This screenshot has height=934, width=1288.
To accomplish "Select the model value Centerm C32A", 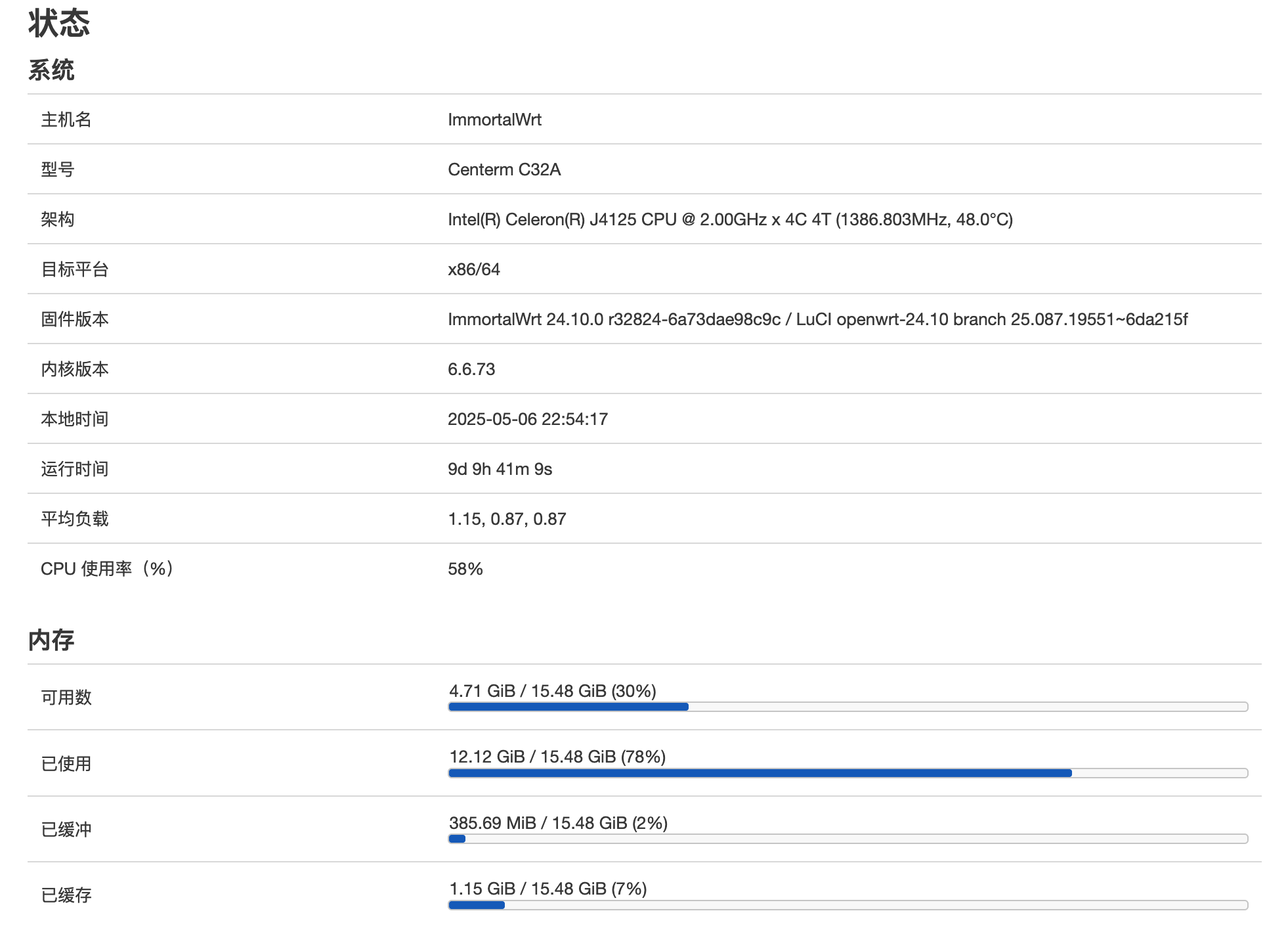I will (504, 169).
